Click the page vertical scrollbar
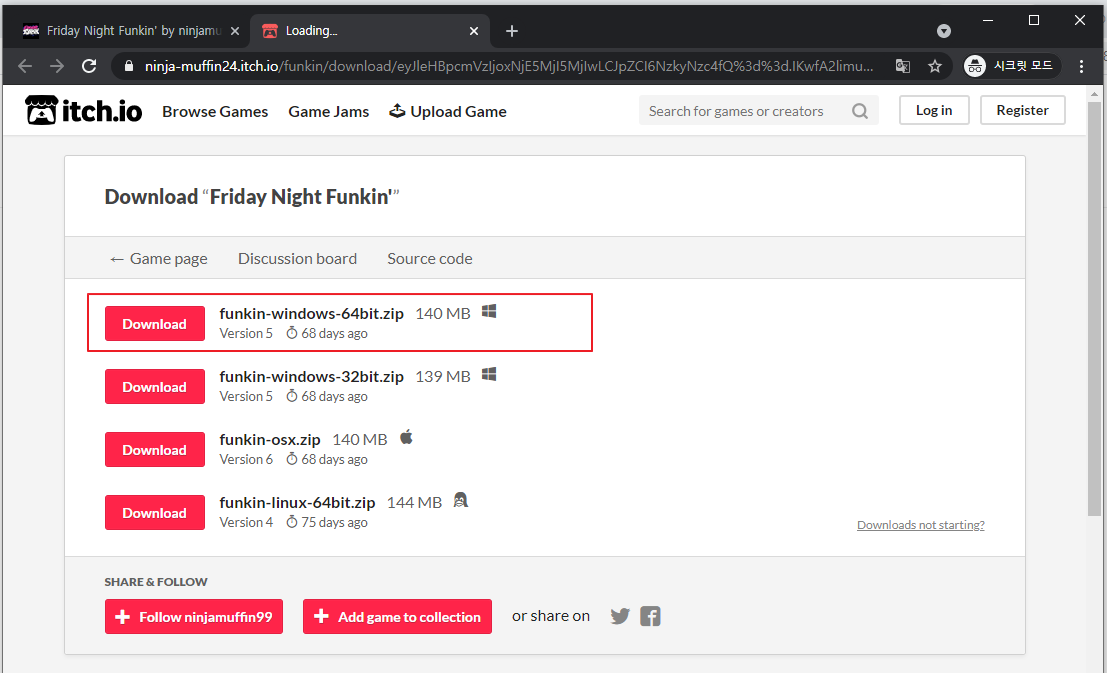This screenshot has width=1107, height=673. (1094, 309)
